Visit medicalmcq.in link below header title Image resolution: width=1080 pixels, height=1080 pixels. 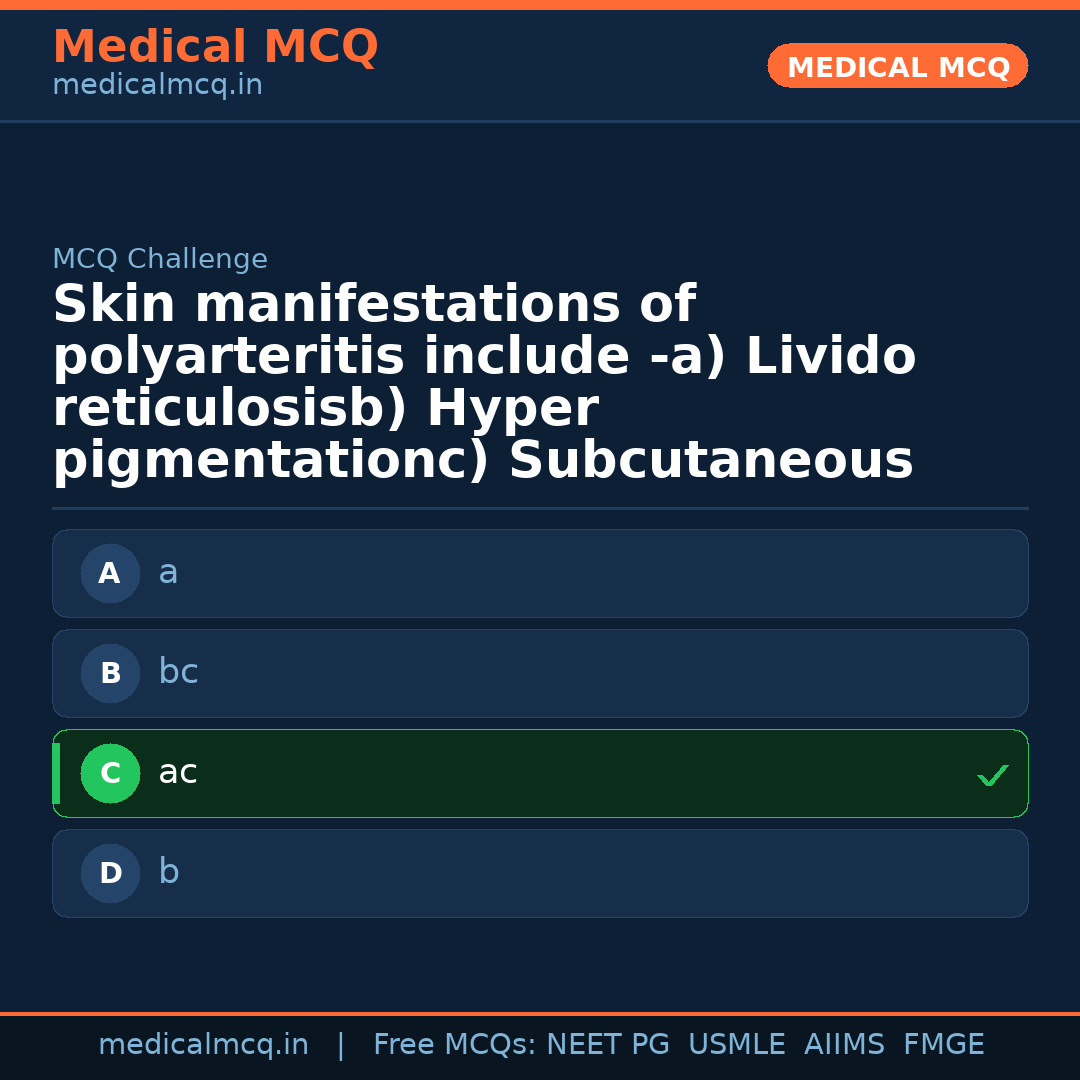(x=157, y=86)
